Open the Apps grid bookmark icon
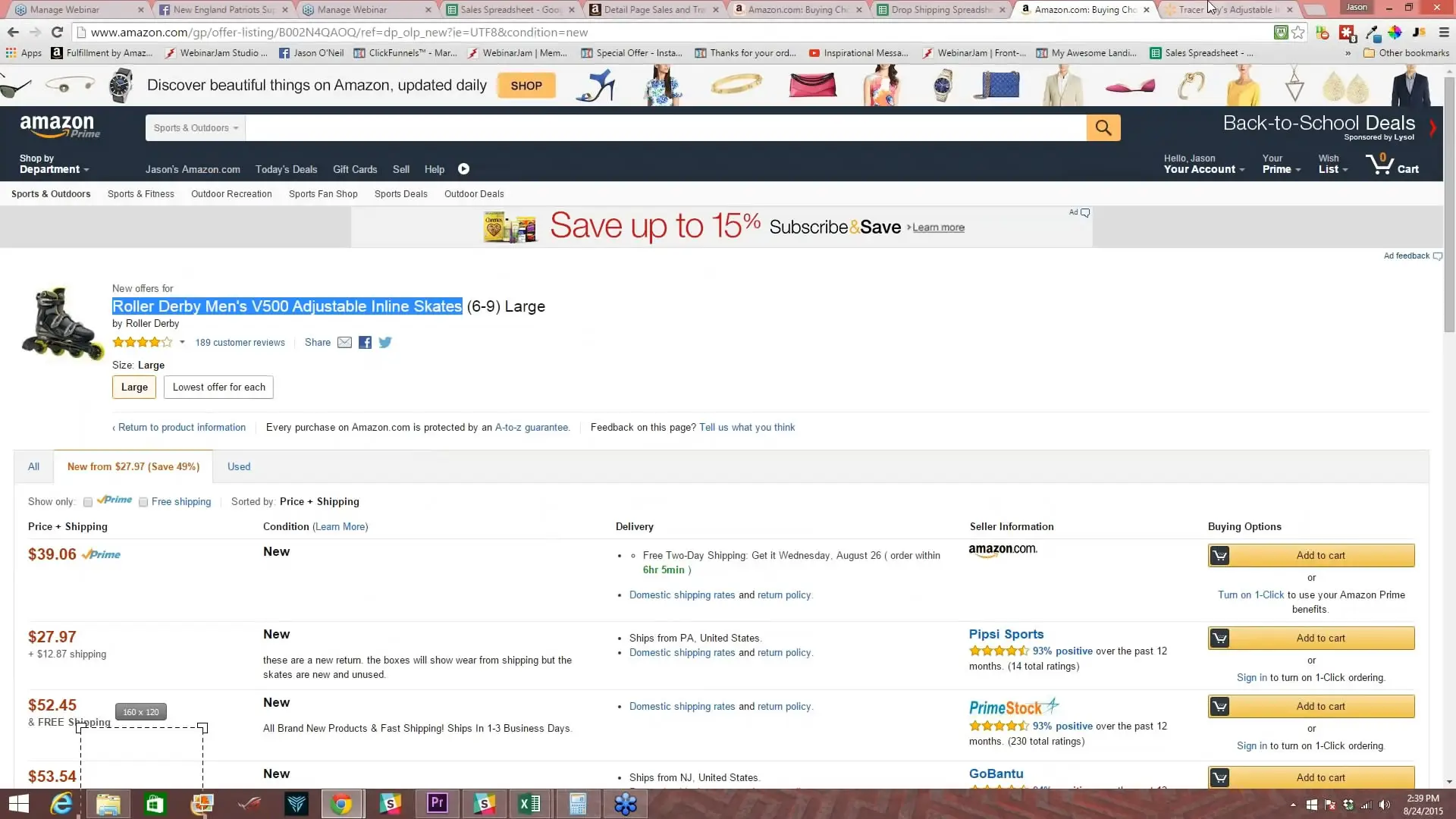This screenshot has width=1456, height=819. 11,53
